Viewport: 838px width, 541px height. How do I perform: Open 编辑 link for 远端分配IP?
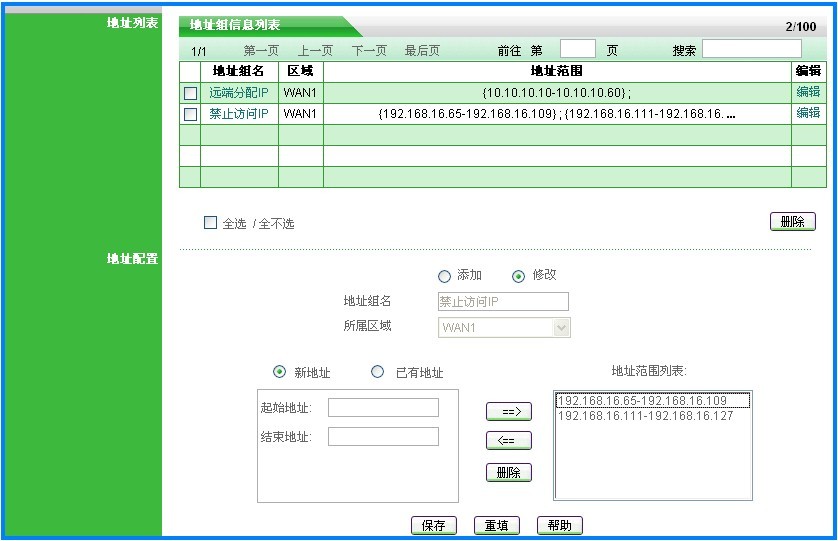point(808,92)
